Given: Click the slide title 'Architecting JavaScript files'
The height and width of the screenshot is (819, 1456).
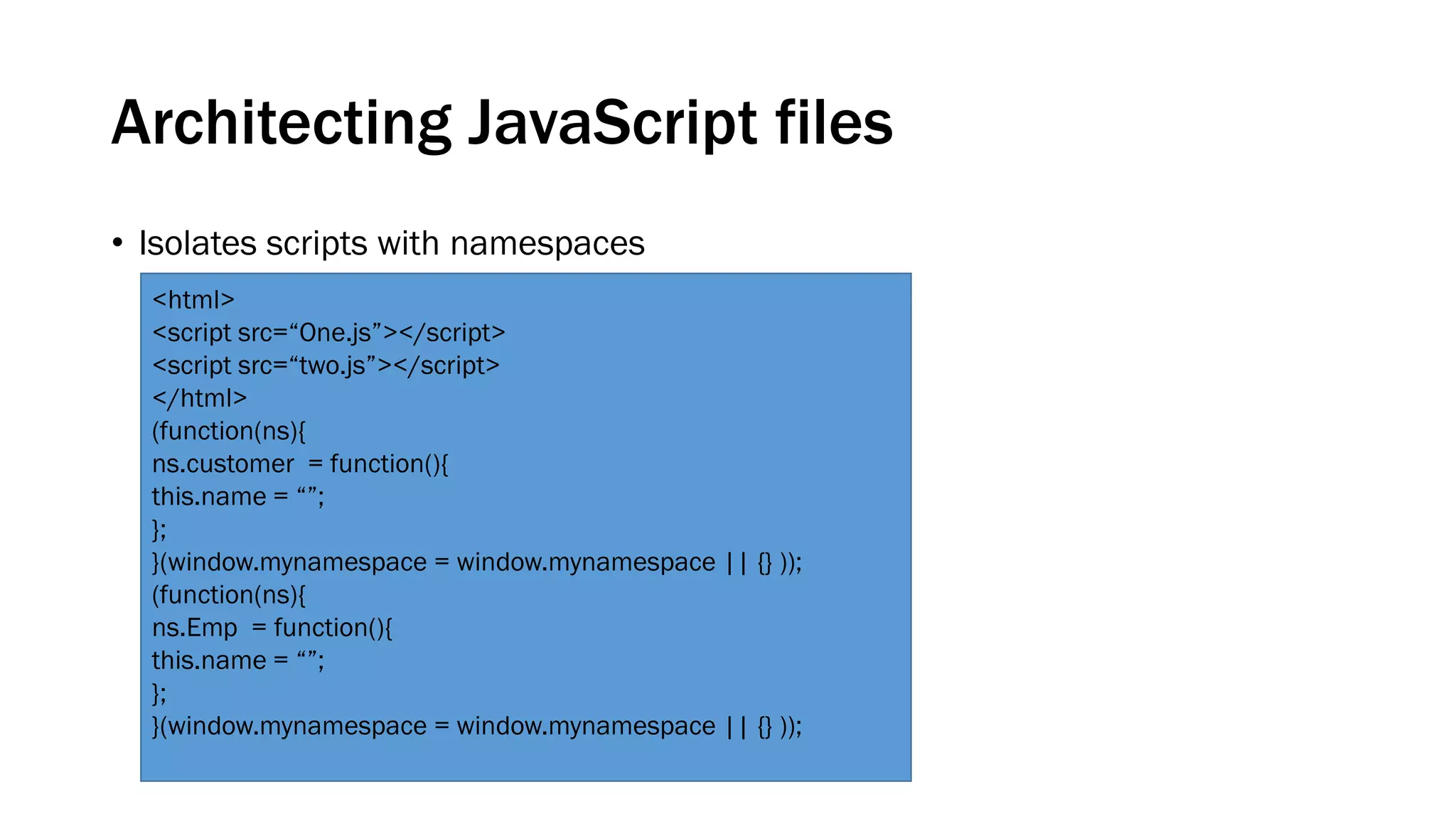Looking at the screenshot, I should point(502,123).
